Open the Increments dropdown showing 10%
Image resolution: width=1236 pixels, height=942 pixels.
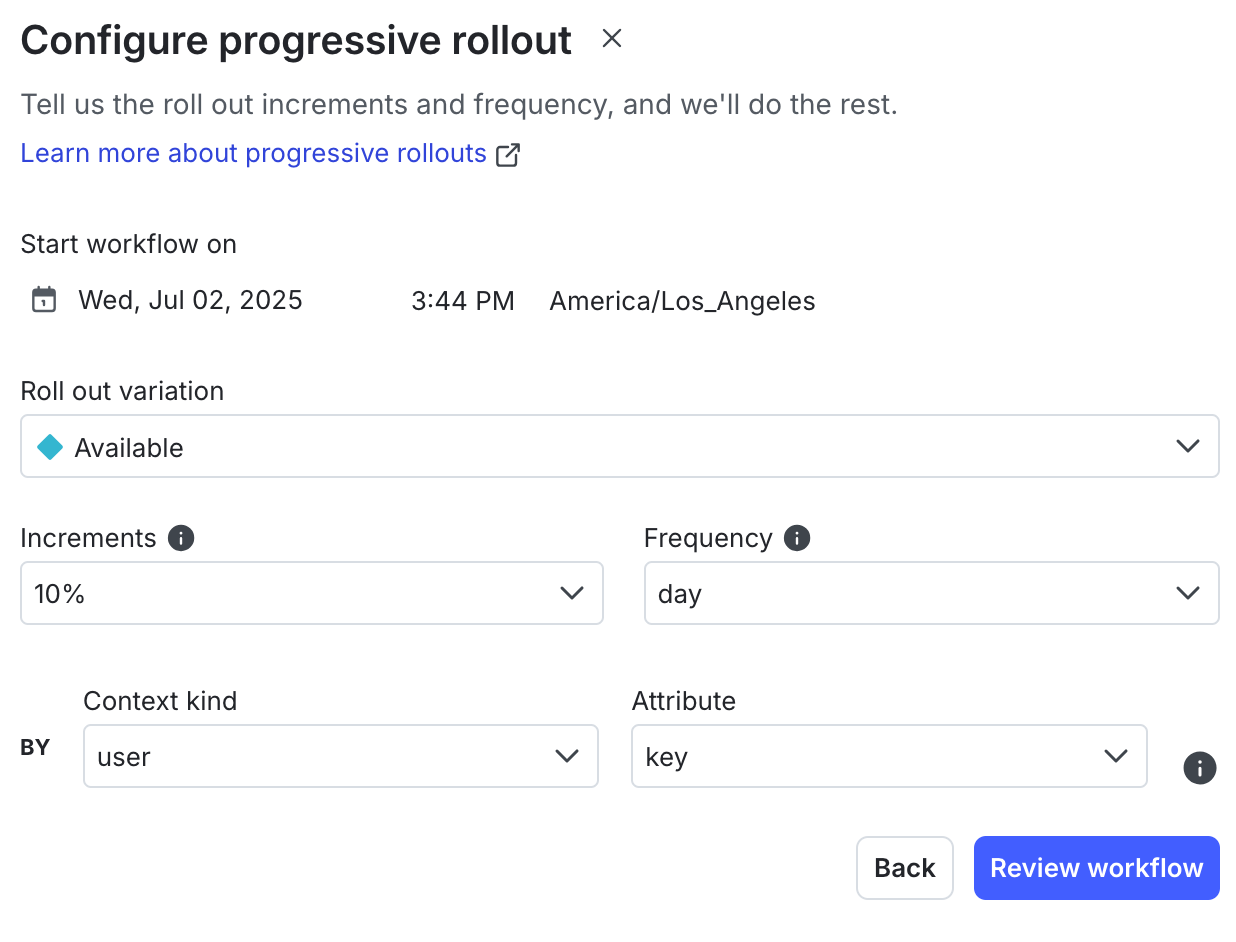311,593
